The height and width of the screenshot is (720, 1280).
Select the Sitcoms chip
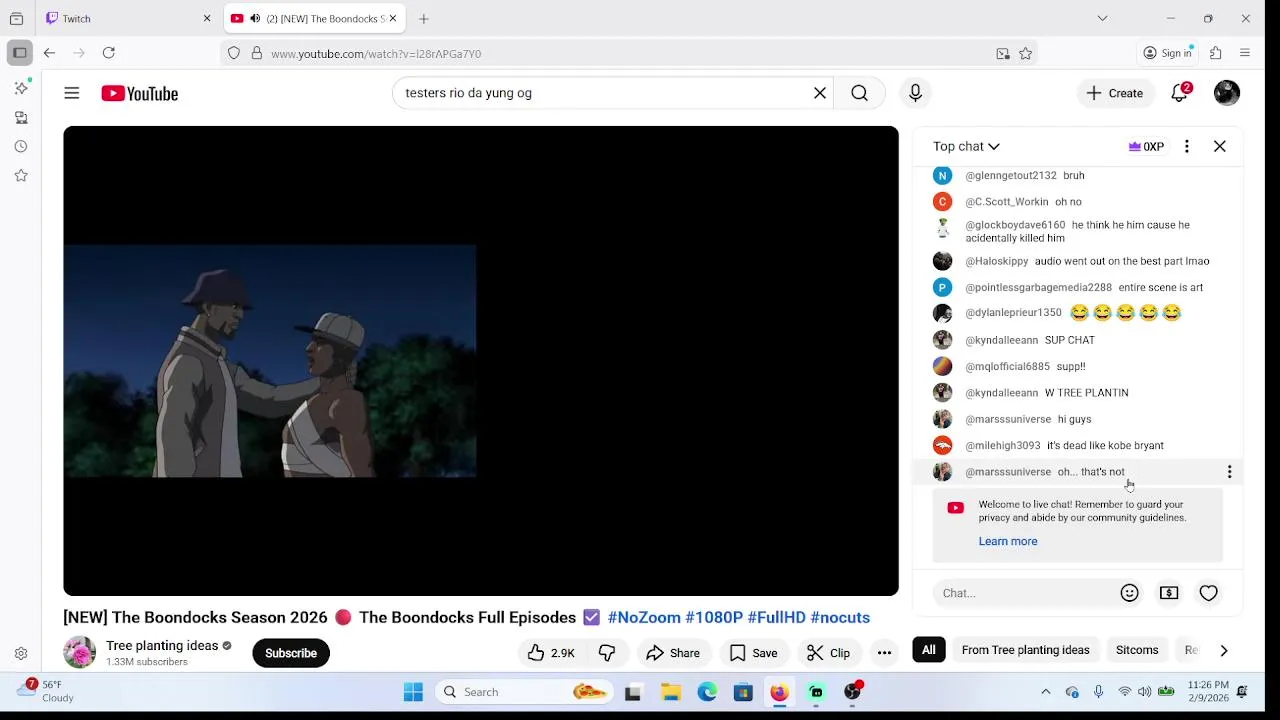[1137, 650]
